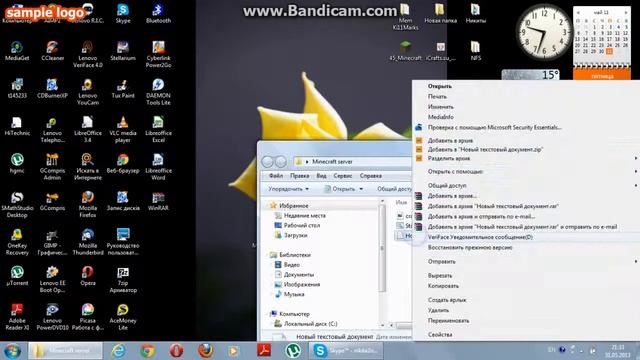The height and width of the screenshot is (360, 640).
Task: Click Explorer back navigation button
Action: tap(268, 162)
